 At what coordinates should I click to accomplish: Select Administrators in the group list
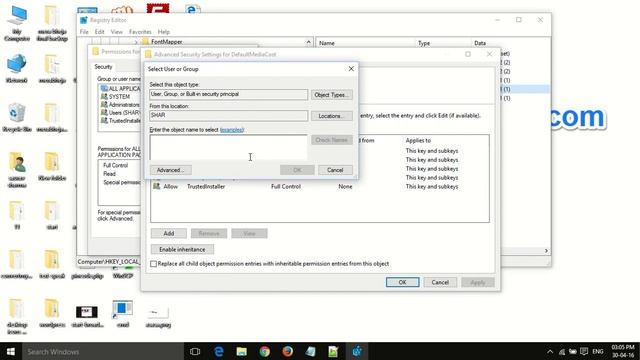pyautogui.click(x=120, y=105)
